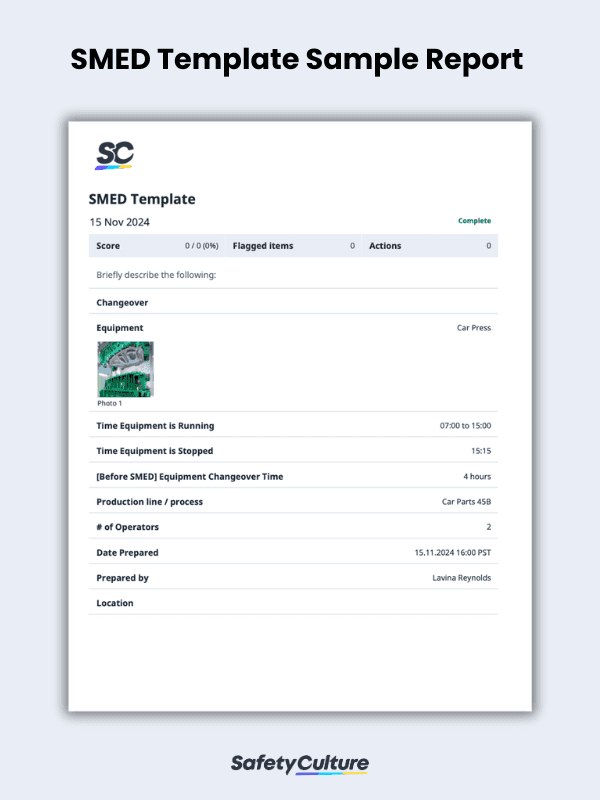Open the Car Press equipment photo thumbnail
Image resolution: width=600 pixels, height=800 pixels.
tap(125, 370)
